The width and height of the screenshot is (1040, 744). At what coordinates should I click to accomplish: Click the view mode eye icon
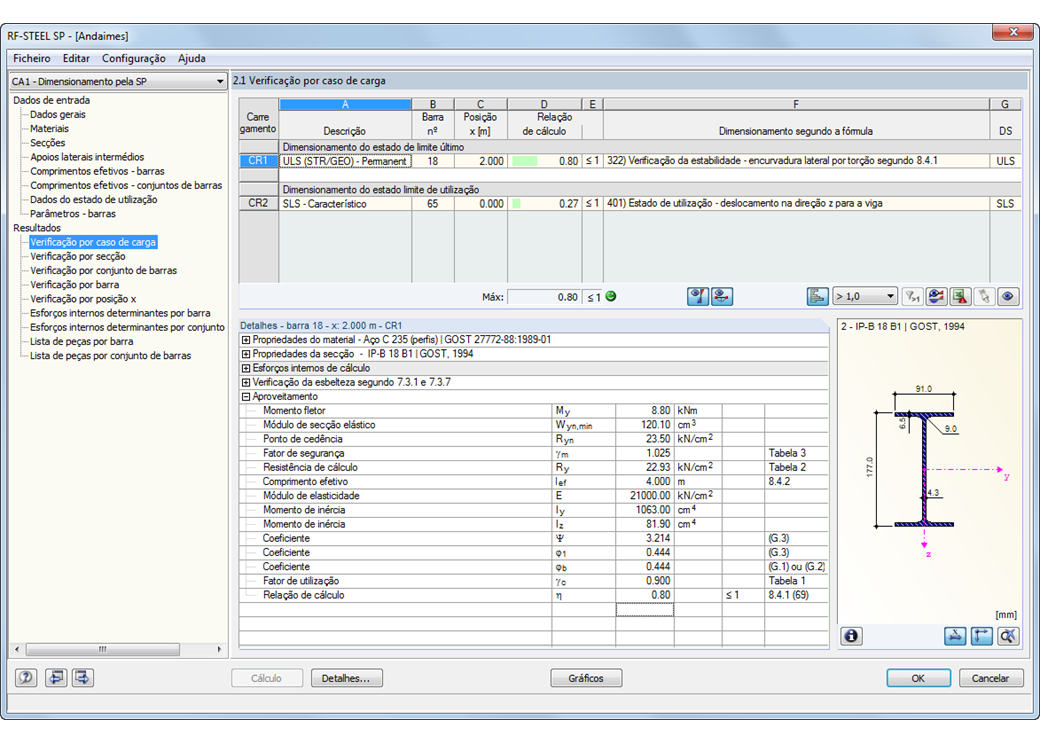tap(1008, 296)
